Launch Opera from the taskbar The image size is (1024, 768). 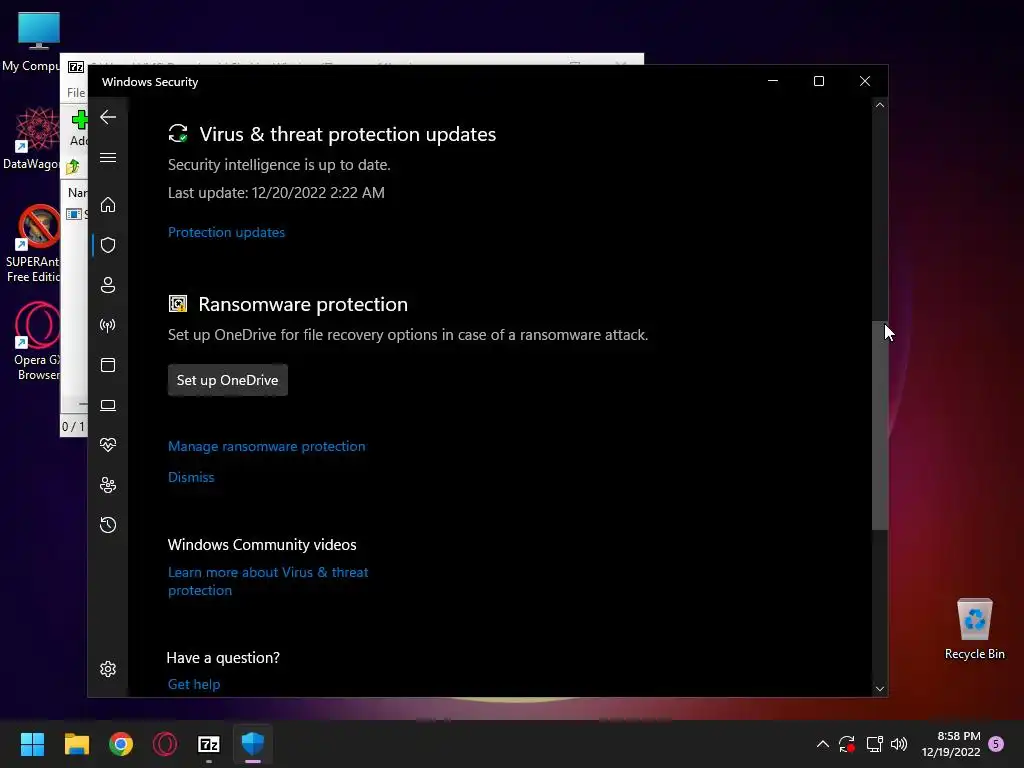[165, 744]
